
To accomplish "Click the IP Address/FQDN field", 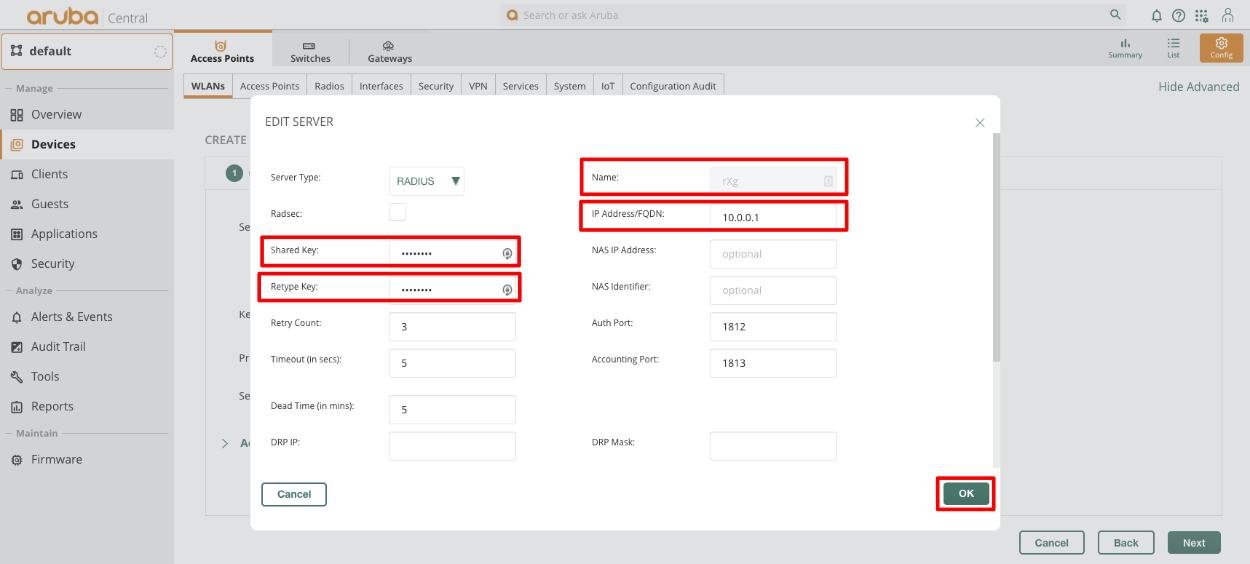I will [773, 217].
